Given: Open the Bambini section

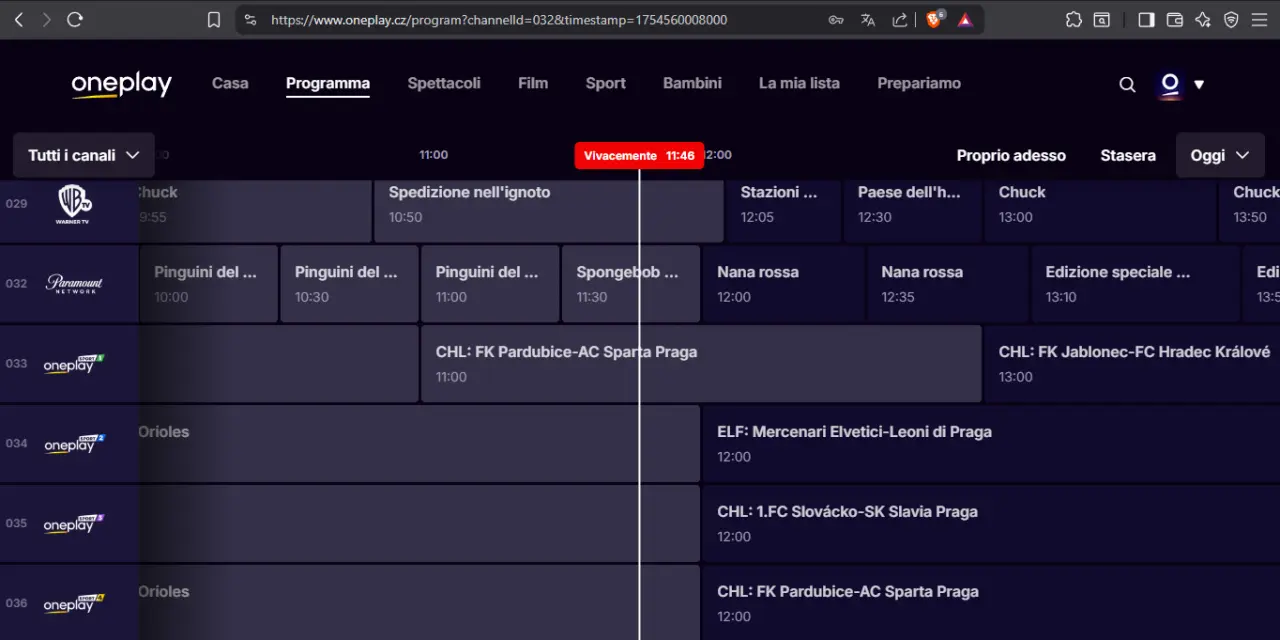Looking at the screenshot, I should tap(692, 83).
